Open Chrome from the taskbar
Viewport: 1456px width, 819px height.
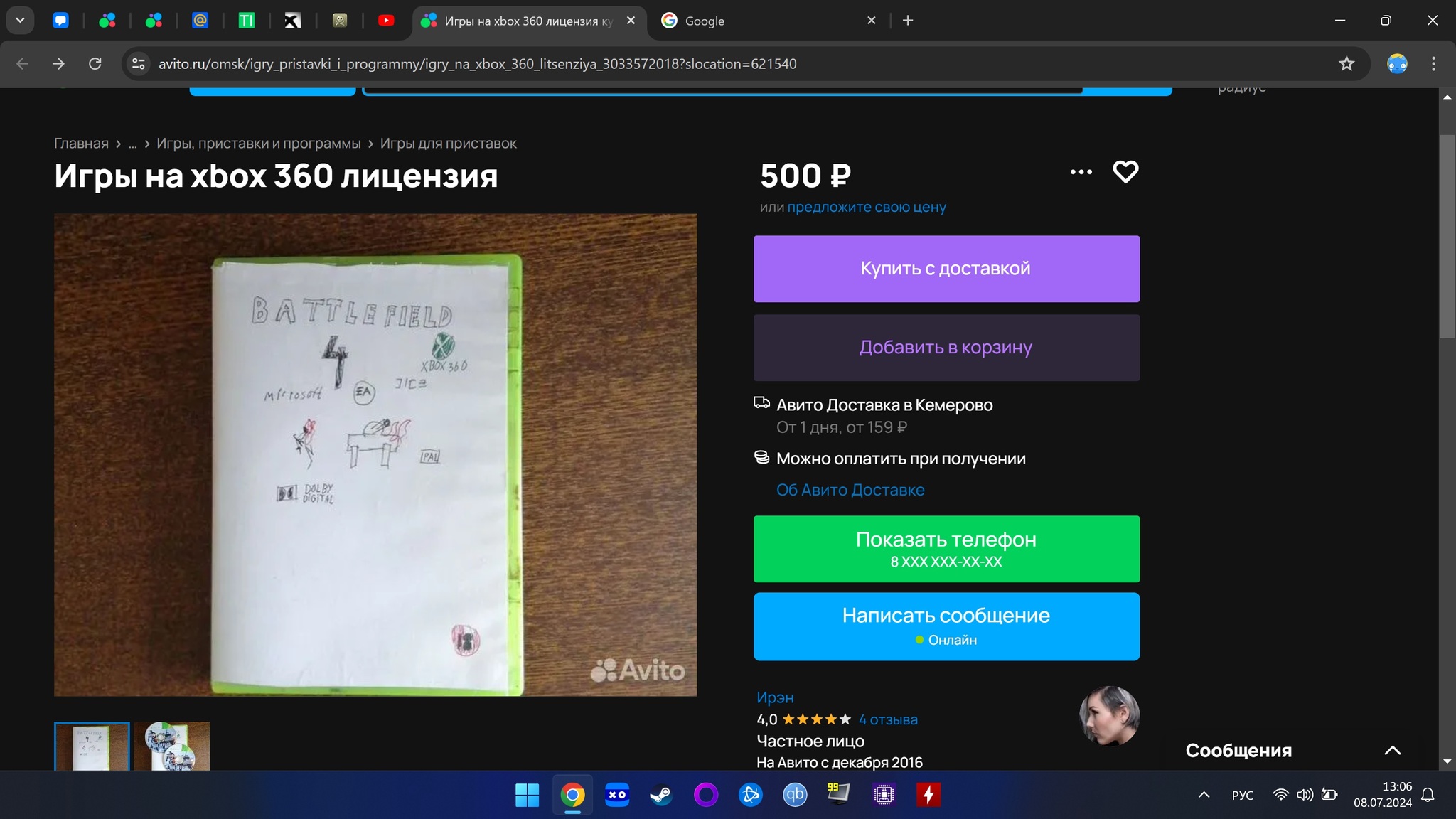[x=572, y=795]
